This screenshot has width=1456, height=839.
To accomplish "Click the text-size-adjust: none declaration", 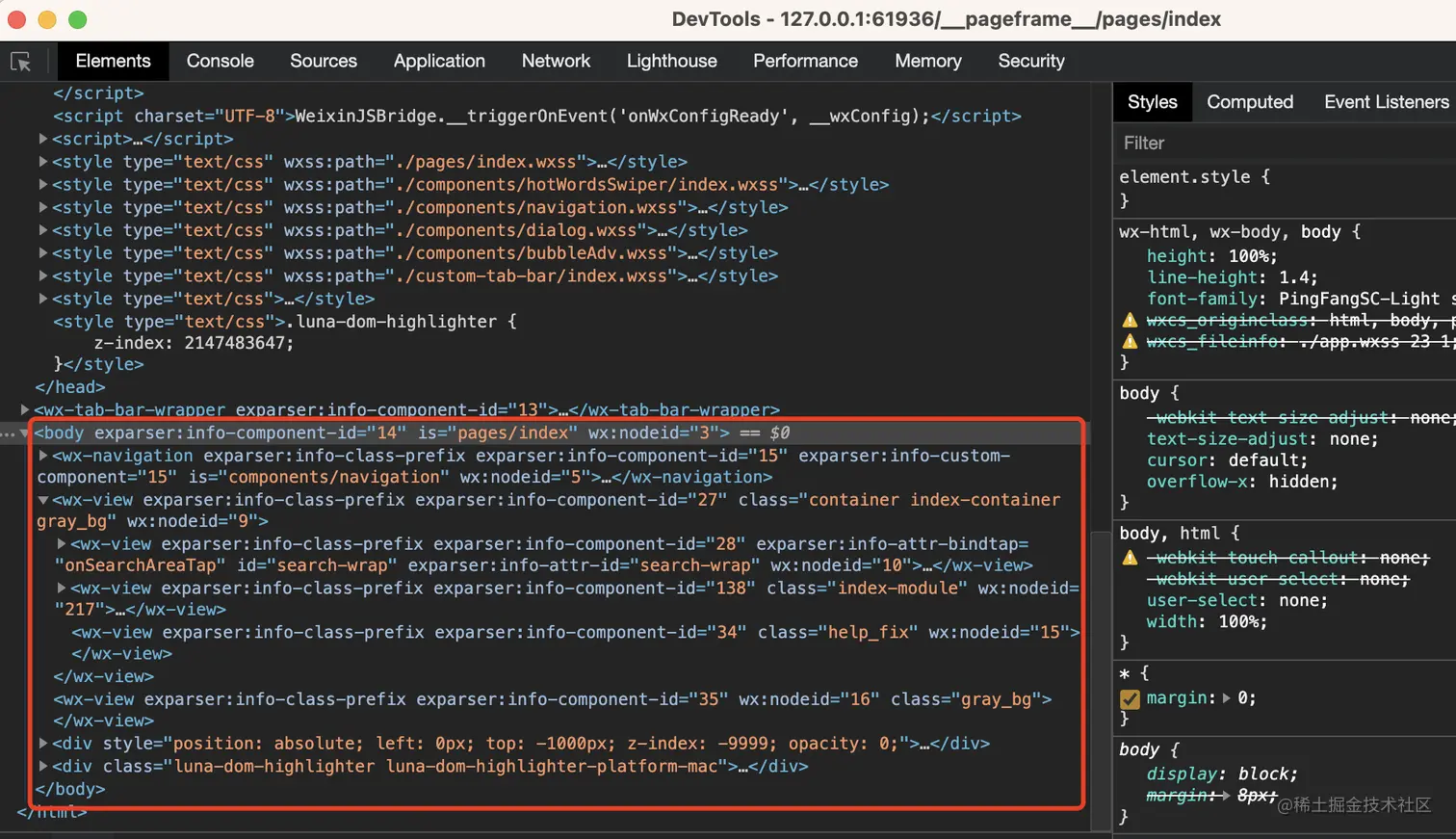I will point(1262,439).
